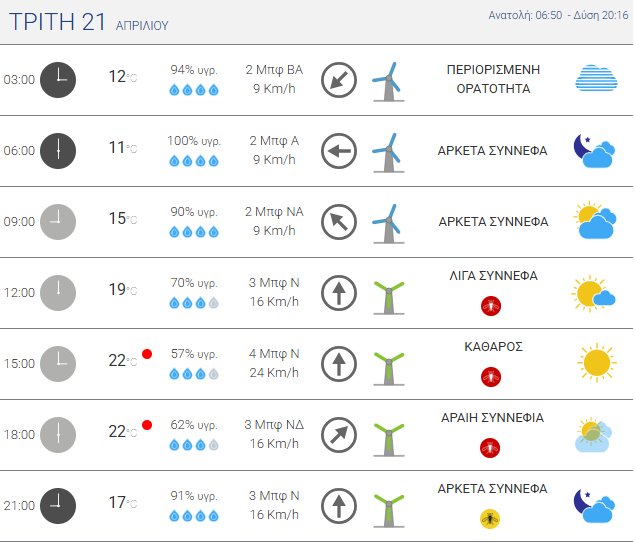Click the windmill icon in the 09:00 row
Image resolution: width=635 pixels, height=542 pixels.
click(386, 221)
